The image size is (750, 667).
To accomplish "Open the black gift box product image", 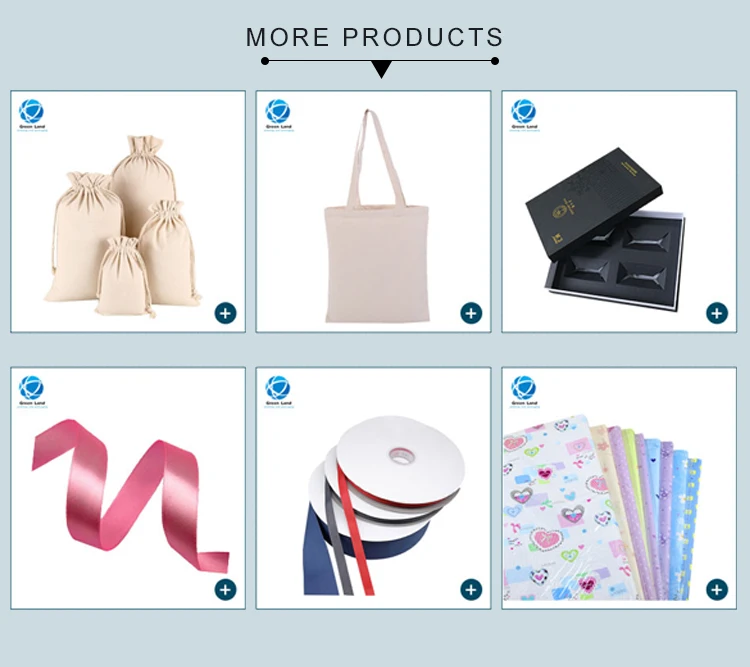I will (607, 229).
